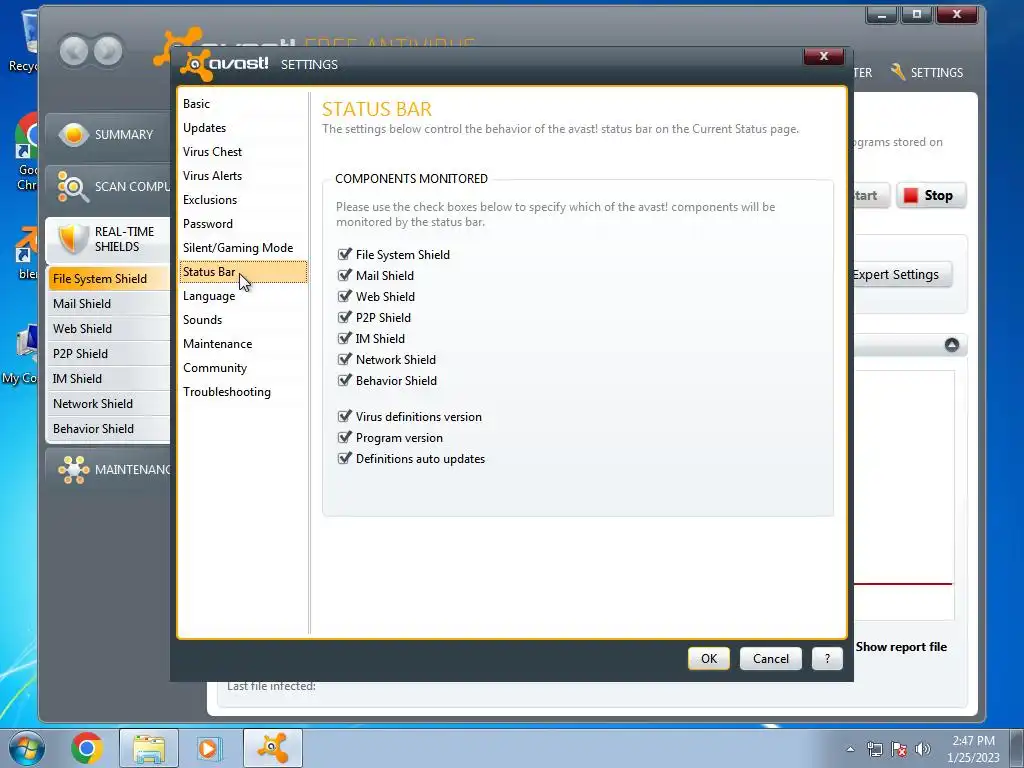Open Community settings page
The image size is (1024, 768).
coord(243,368)
